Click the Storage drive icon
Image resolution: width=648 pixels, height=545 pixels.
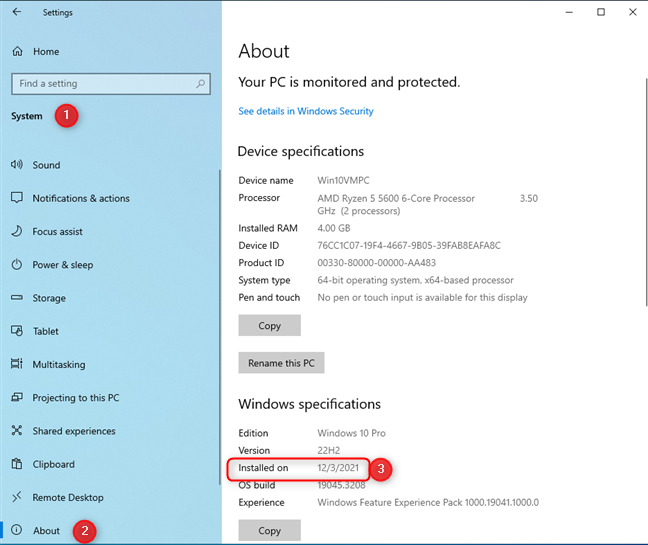(x=17, y=297)
